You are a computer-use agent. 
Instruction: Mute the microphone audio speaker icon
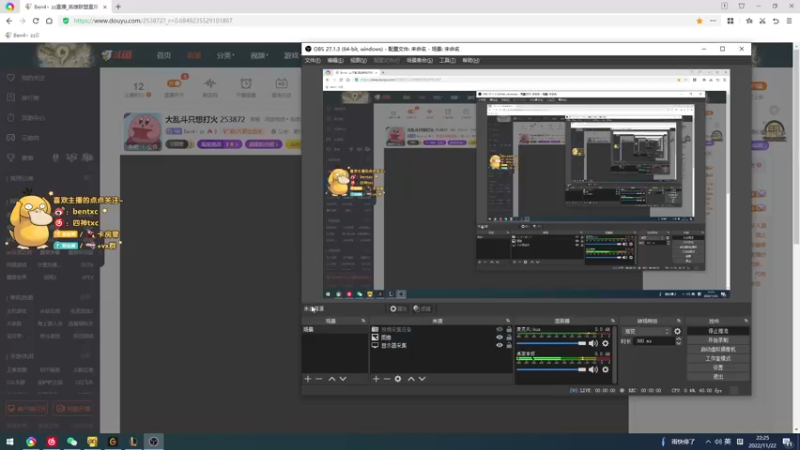tap(593, 343)
